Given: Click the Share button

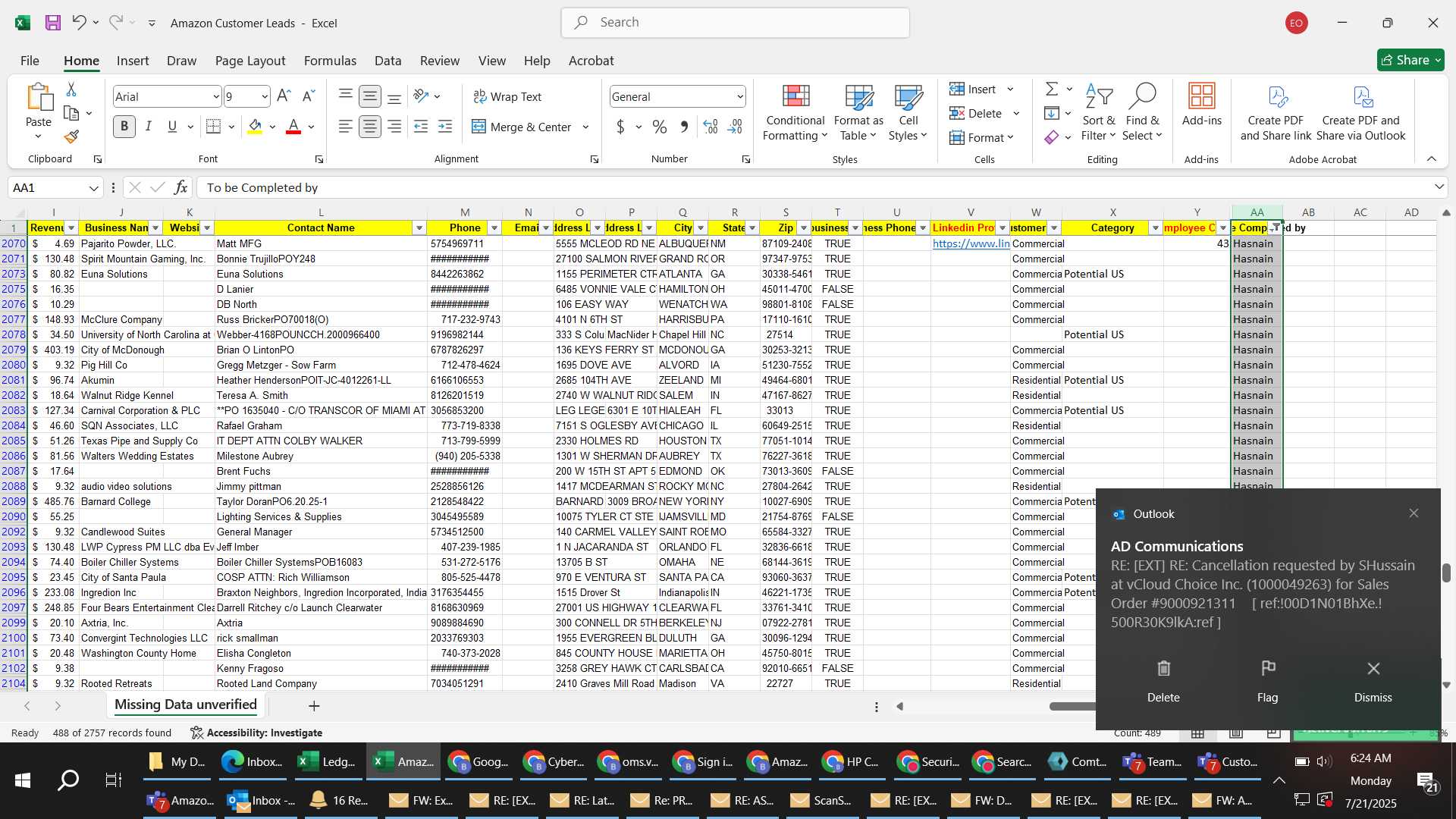Looking at the screenshot, I should (1410, 60).
